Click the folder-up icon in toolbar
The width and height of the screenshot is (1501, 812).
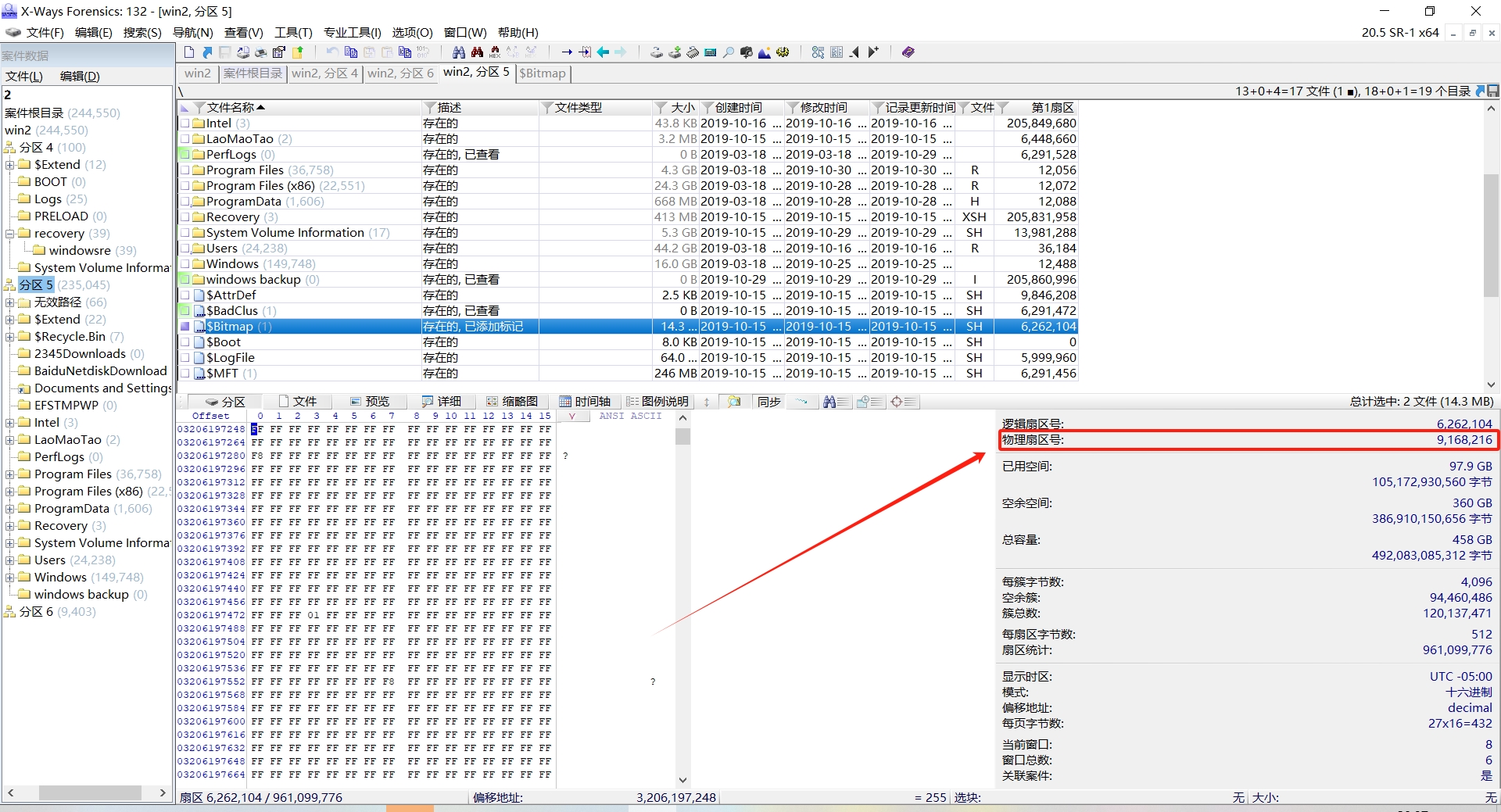pos(298,52)
